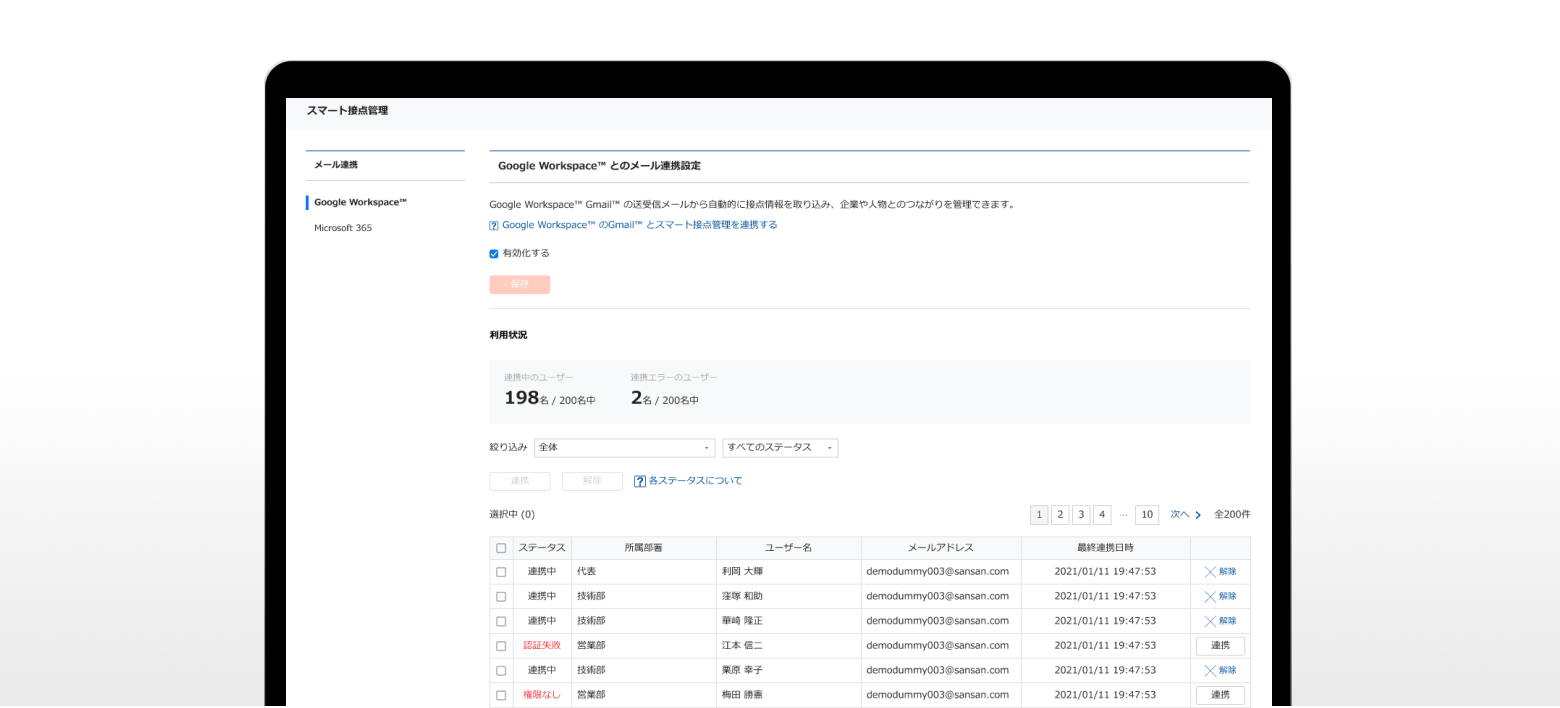This screenshot has height=708, width=1560.
Task: Click the last sync date in 江本 信二 row
Action: (1105, 646)
